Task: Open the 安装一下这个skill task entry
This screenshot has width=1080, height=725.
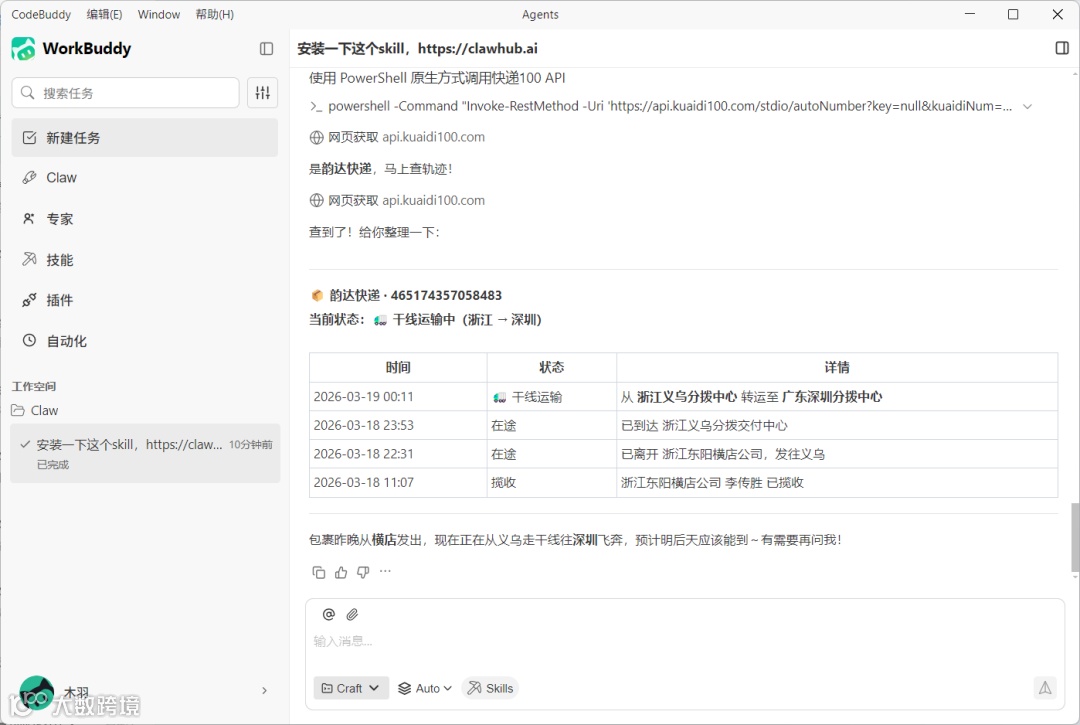Action: [145, 453]
